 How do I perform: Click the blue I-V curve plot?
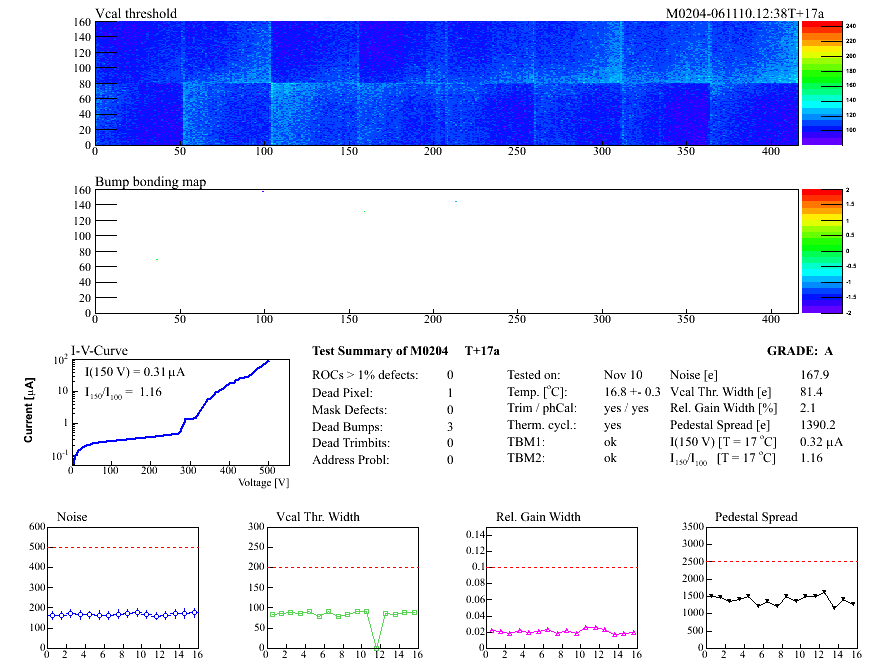click(x=171, y=414)
